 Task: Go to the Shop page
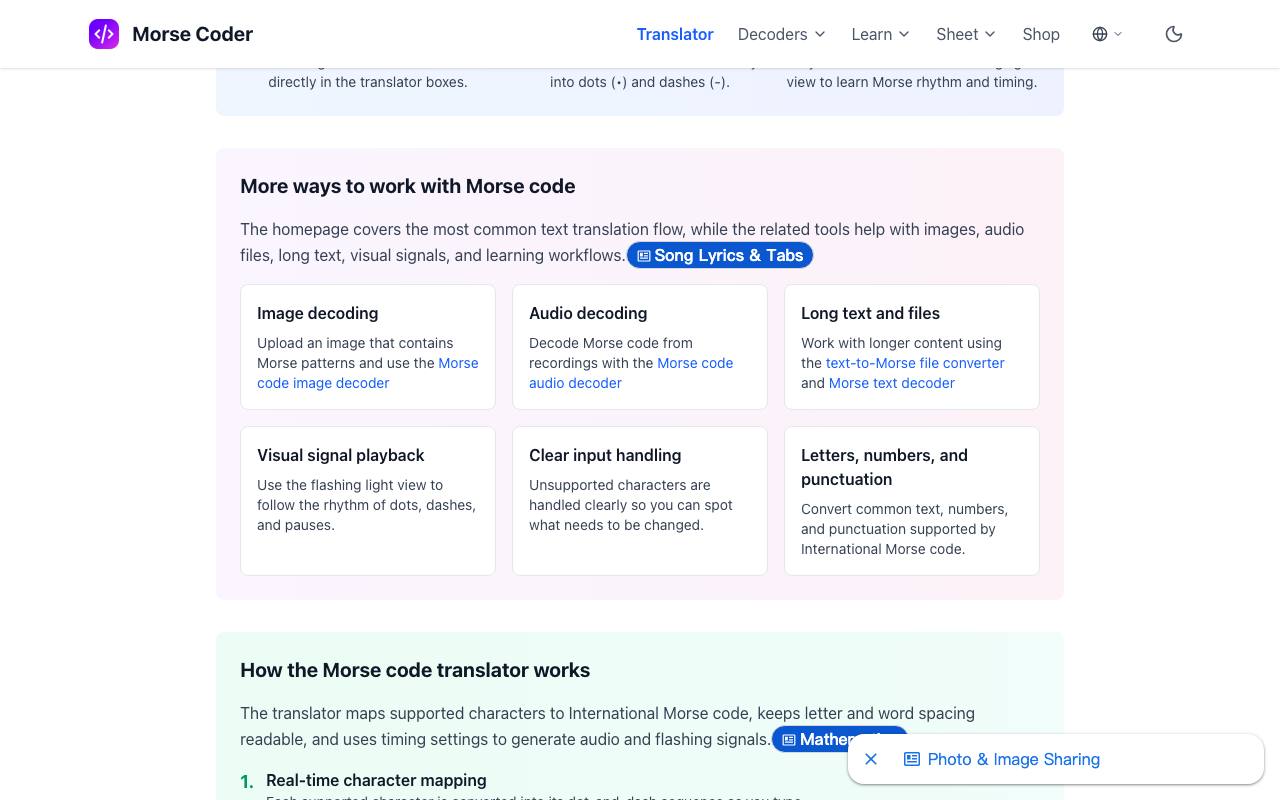[1041, 34]
